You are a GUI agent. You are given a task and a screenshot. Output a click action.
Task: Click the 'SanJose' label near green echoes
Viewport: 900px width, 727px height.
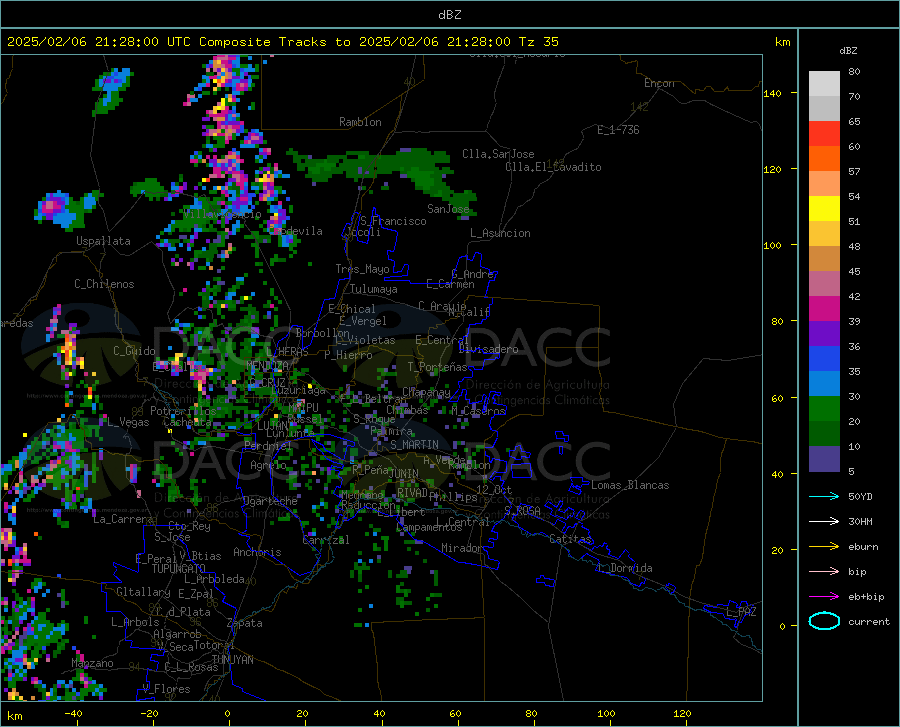448,209
